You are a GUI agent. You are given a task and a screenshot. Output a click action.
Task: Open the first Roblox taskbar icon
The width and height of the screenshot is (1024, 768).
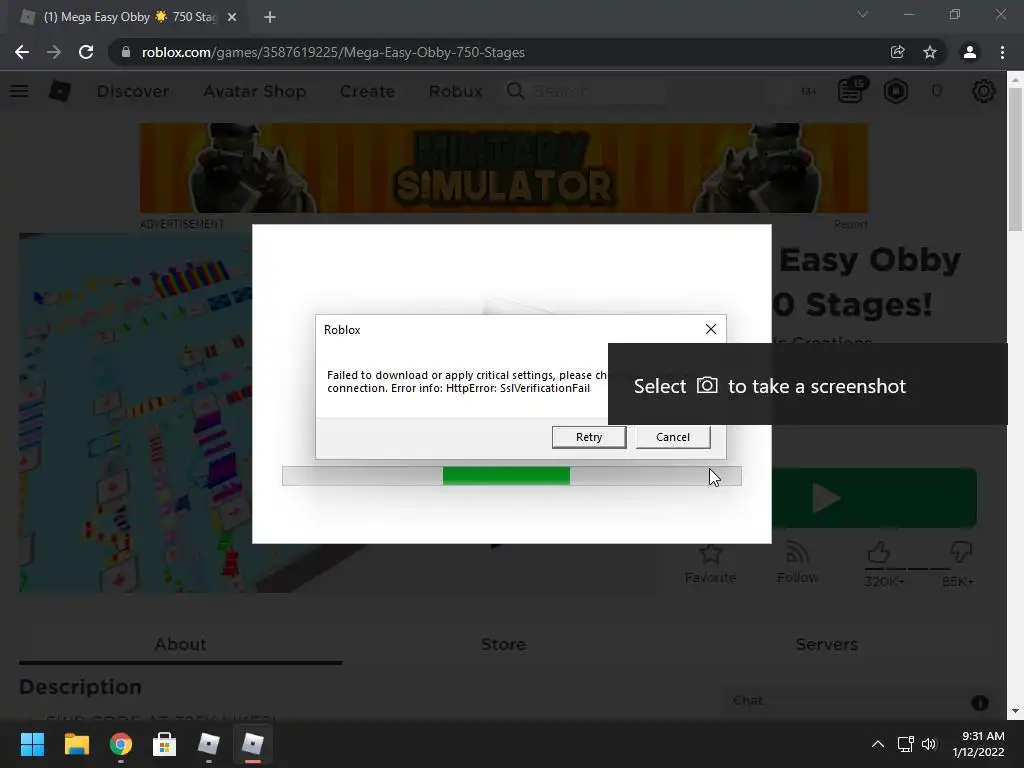pos(208,744)
